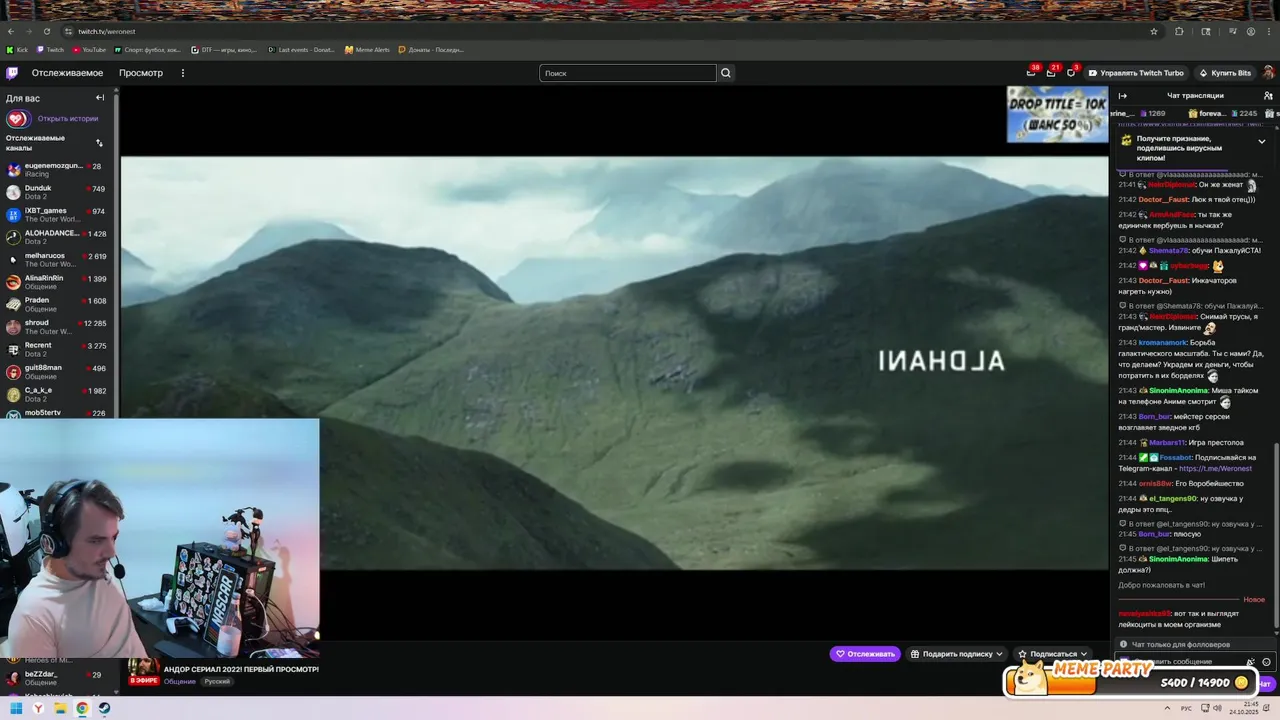Open the Twitch home logo
Screen dimensions: 1280x720
pos(12,73)
